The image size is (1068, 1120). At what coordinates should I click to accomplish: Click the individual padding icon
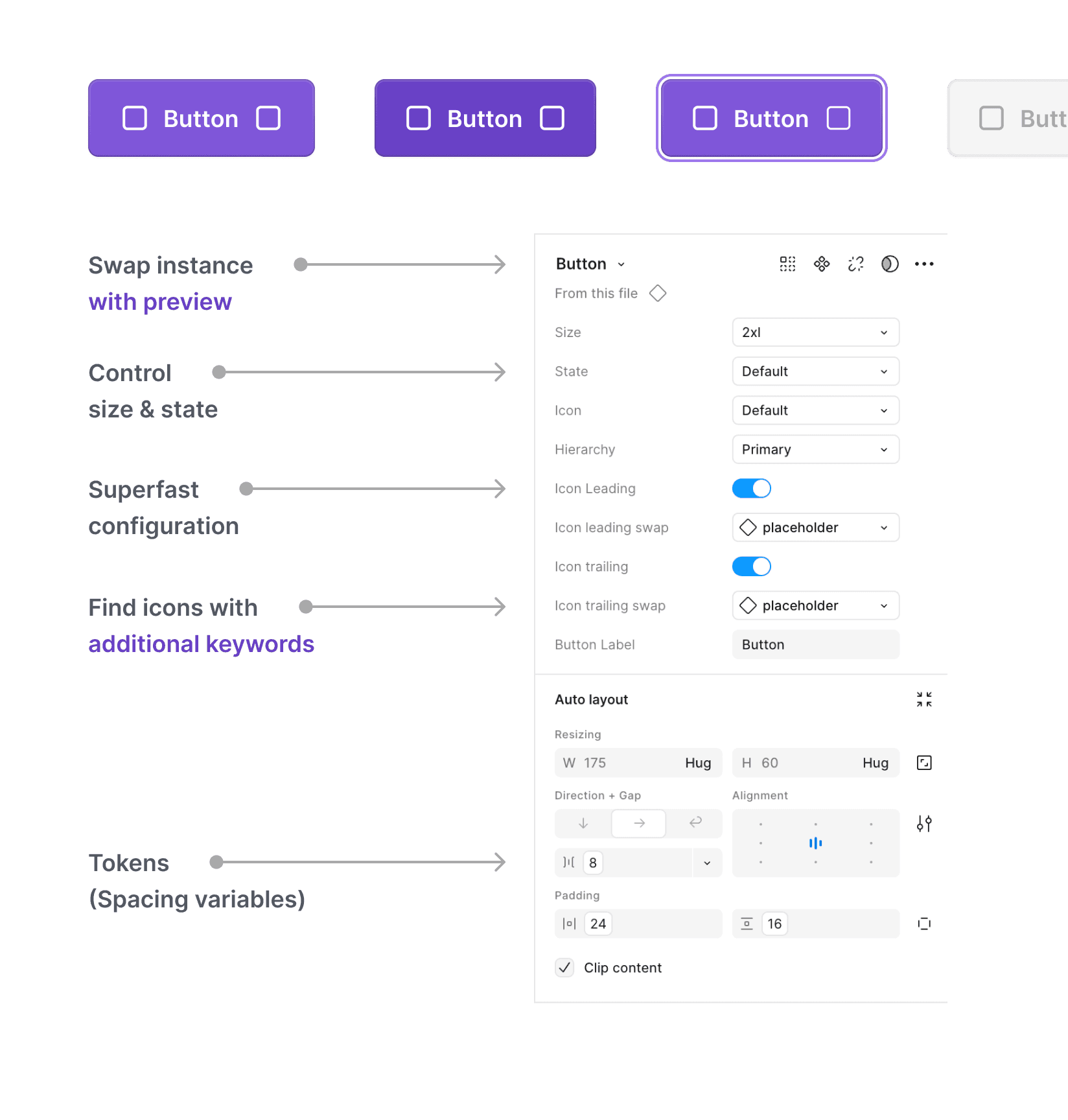(924, 924)
